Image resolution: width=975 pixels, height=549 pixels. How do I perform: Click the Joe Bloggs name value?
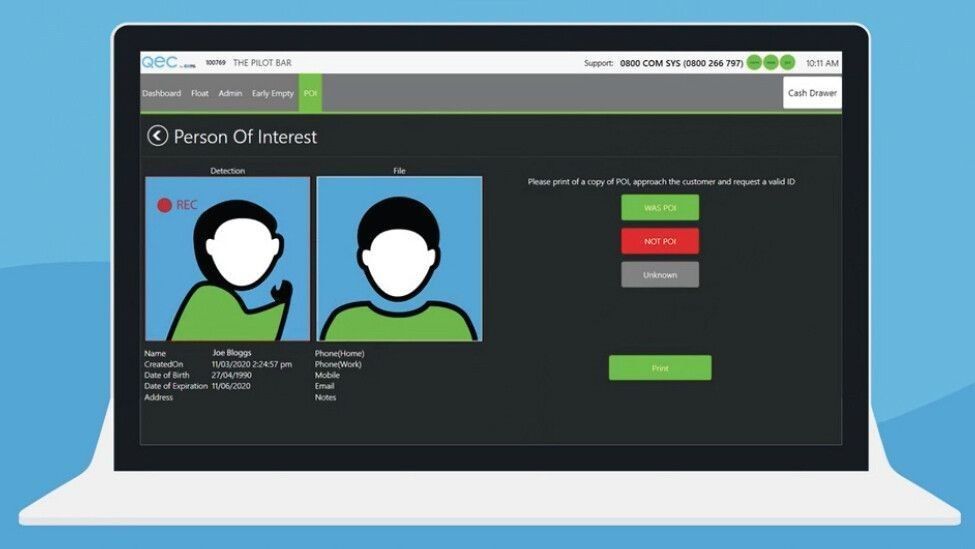(231, 353)
